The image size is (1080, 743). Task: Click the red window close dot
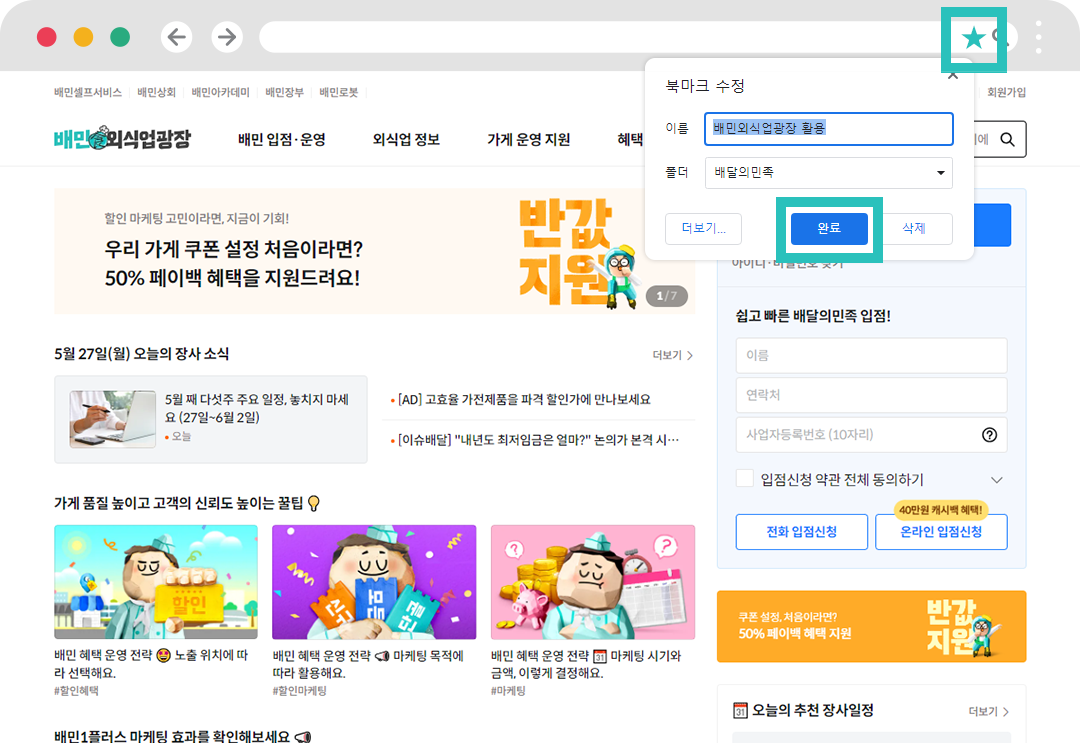(x=47, y=37)
